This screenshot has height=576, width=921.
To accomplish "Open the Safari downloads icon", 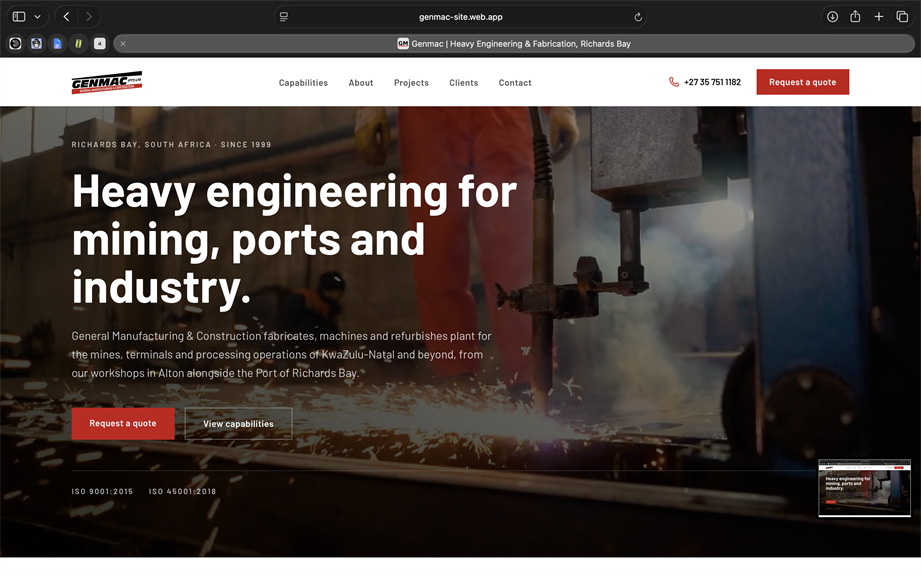I will click(x=832, y=16).
